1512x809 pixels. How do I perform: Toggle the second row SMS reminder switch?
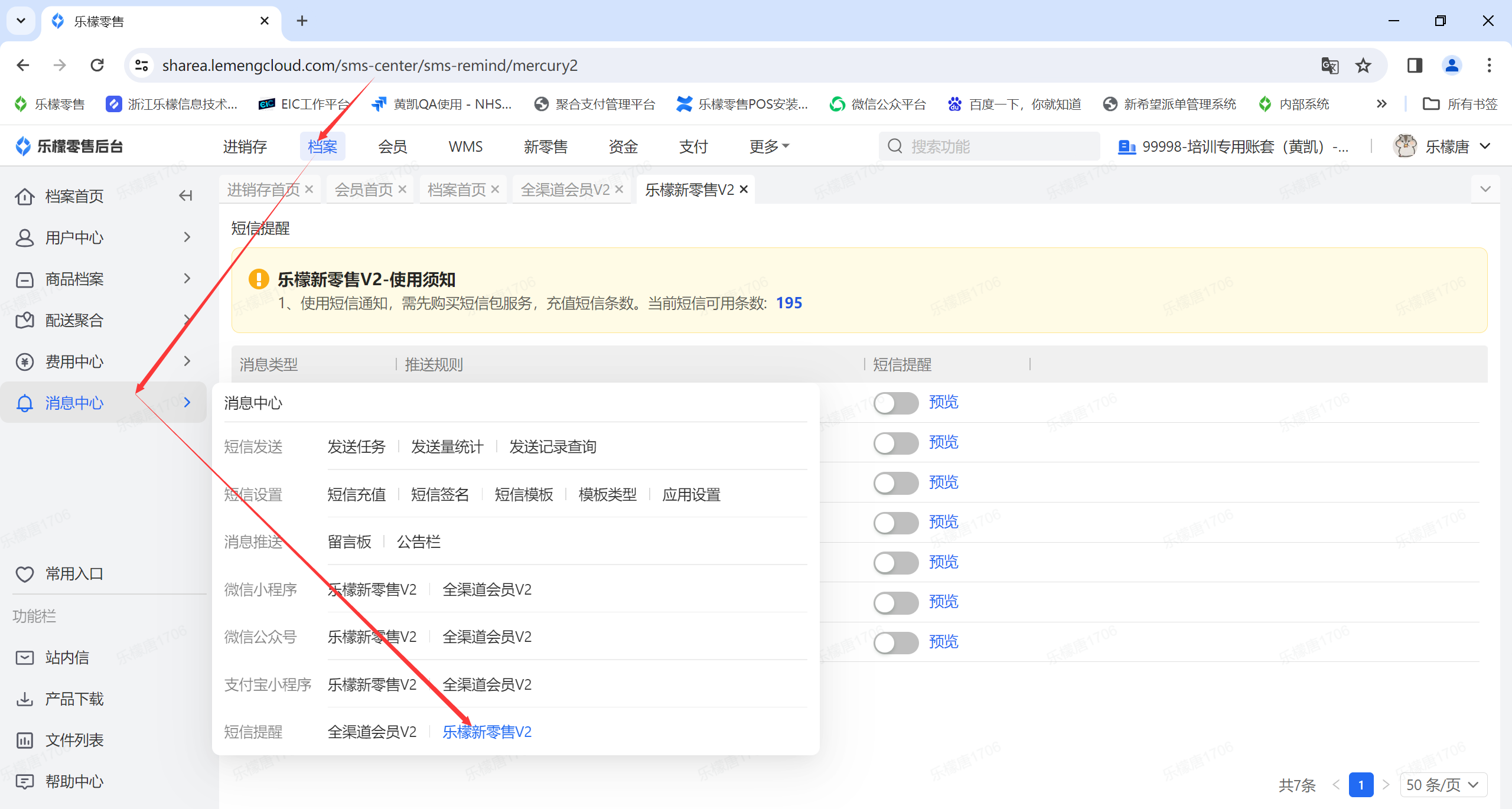896,443
